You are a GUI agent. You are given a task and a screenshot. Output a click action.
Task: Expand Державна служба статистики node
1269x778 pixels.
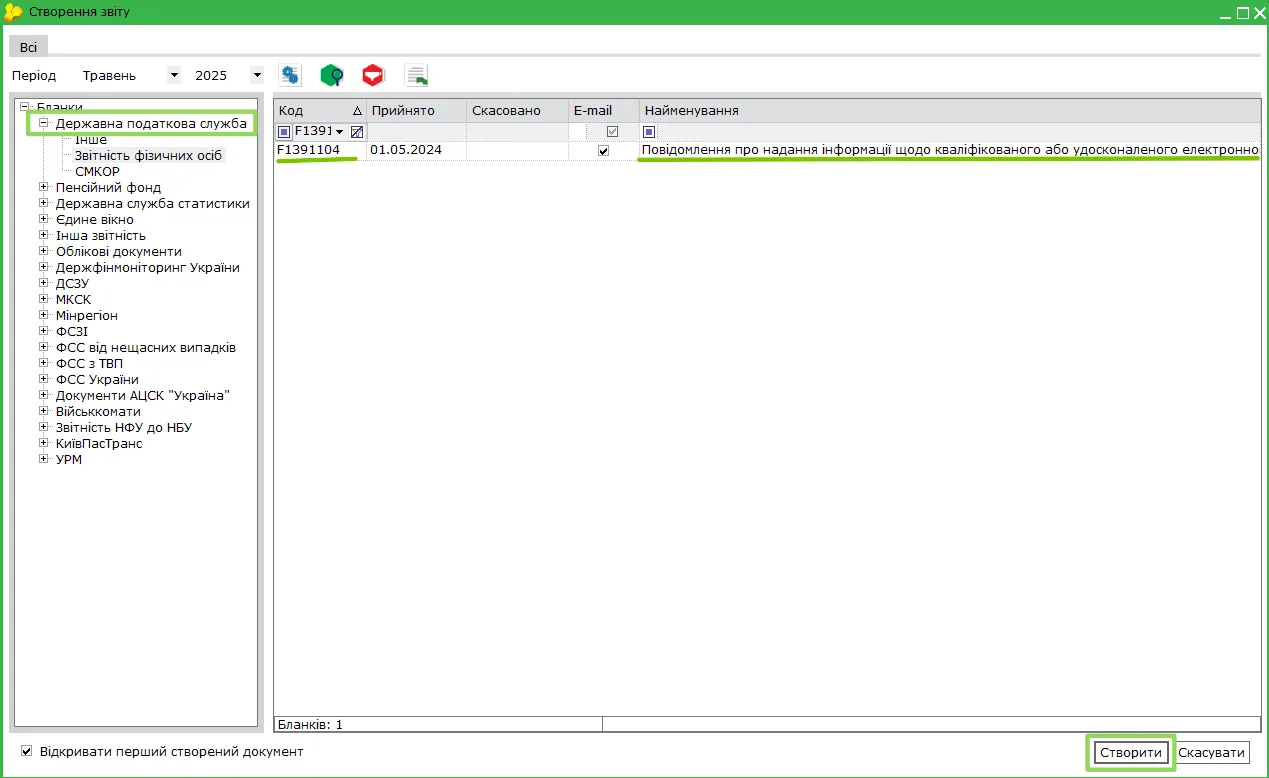point(44,203)
